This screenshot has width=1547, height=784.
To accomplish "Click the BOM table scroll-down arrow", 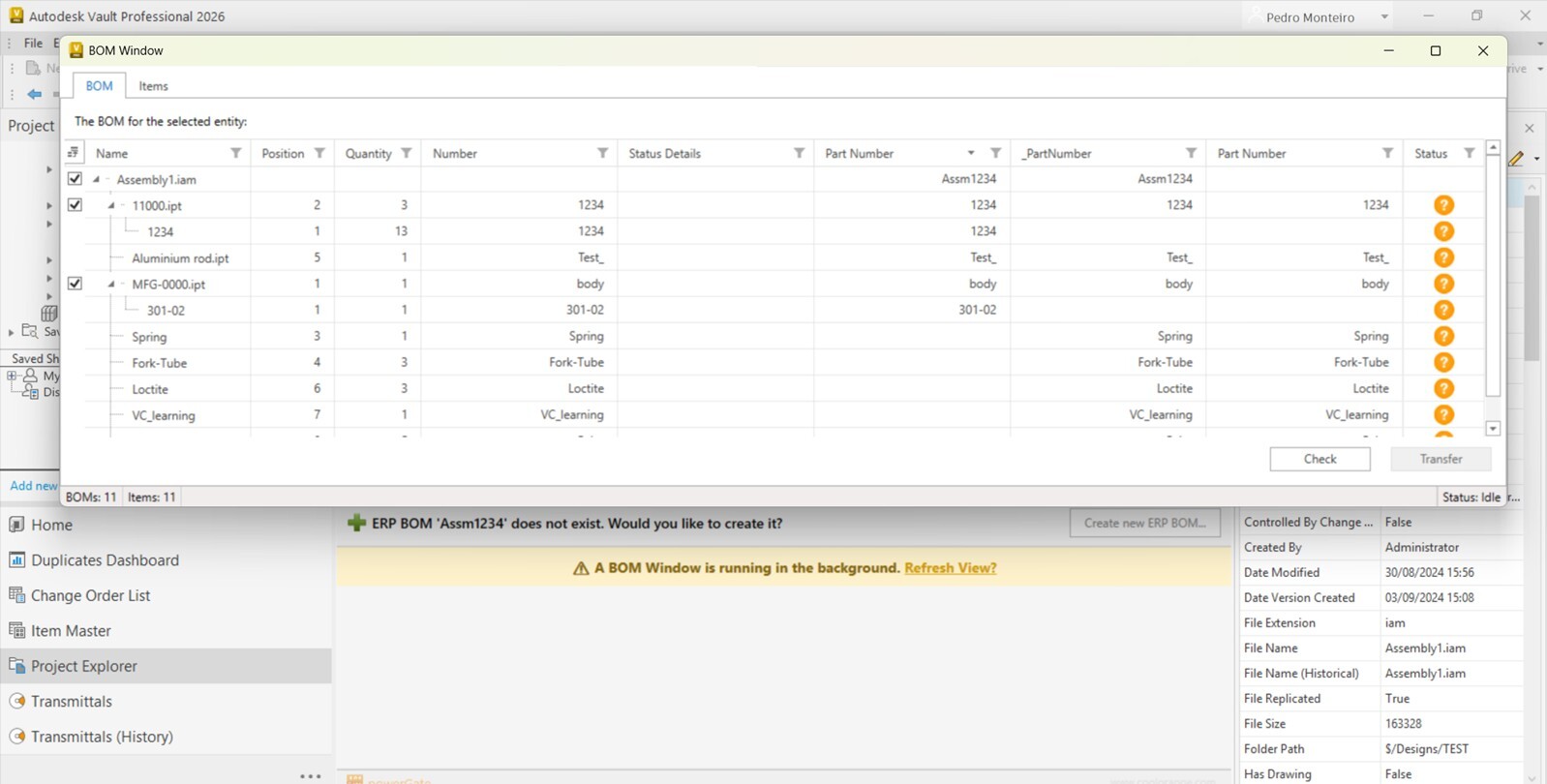I will [1493, 429].
